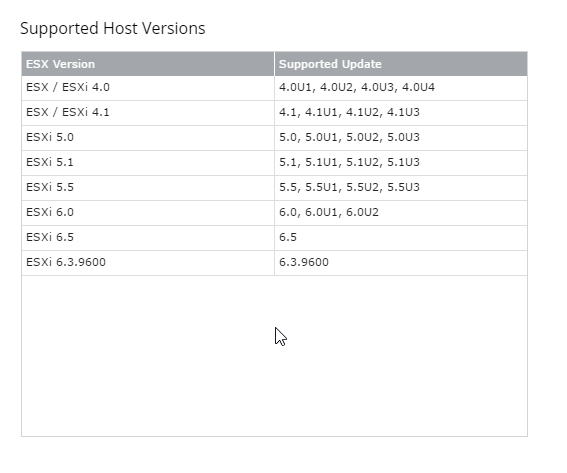This screenshot has width=567, height=473.
Task: Click the 5.0, 5.0U1, 5.0U2, 5.0U3 cell
Action: click(x=401, y=138)
